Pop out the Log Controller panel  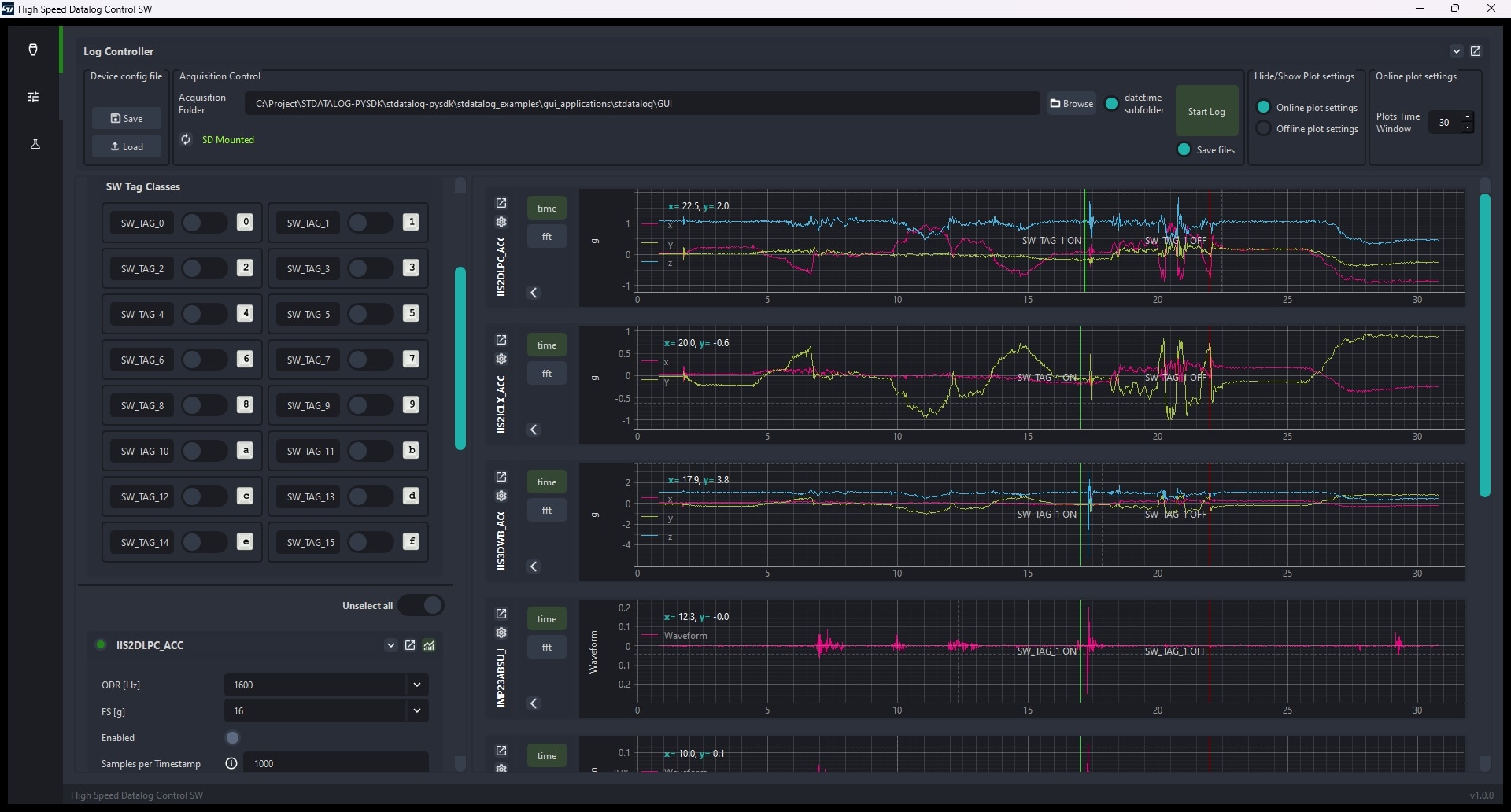click(x=1476, y=51)
